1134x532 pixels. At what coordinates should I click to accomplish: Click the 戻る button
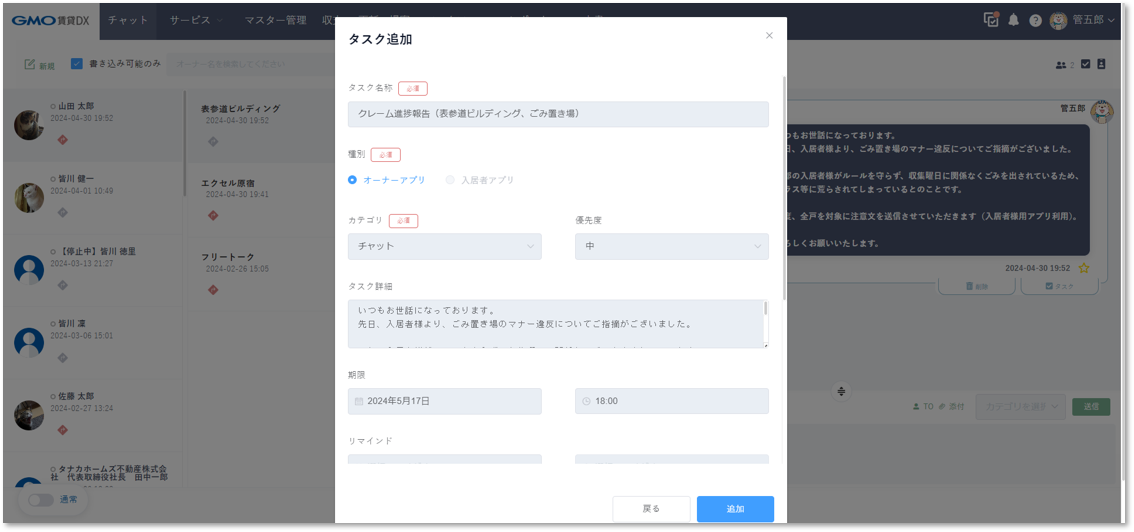(x=651, y=509)
